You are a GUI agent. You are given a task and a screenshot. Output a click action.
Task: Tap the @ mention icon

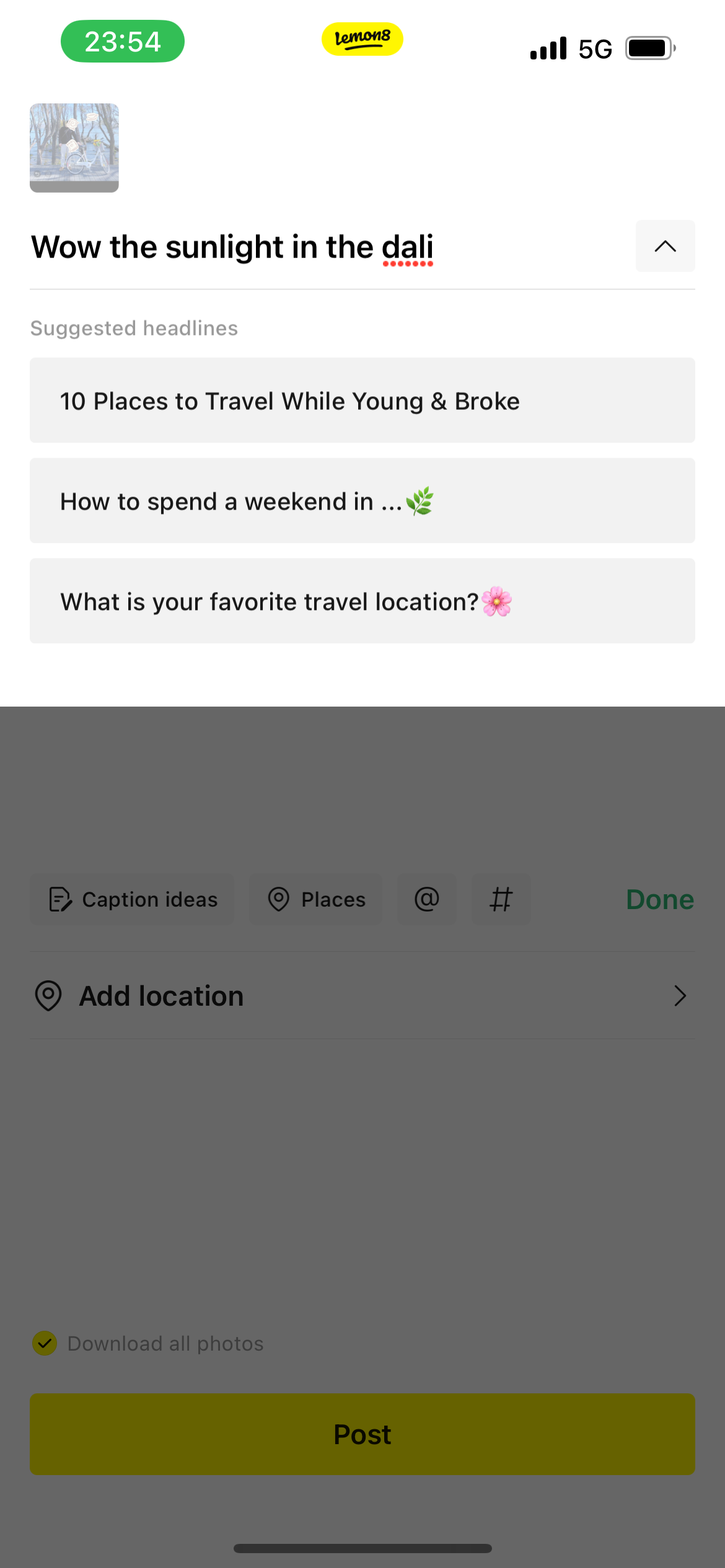(x=427, y=899)
